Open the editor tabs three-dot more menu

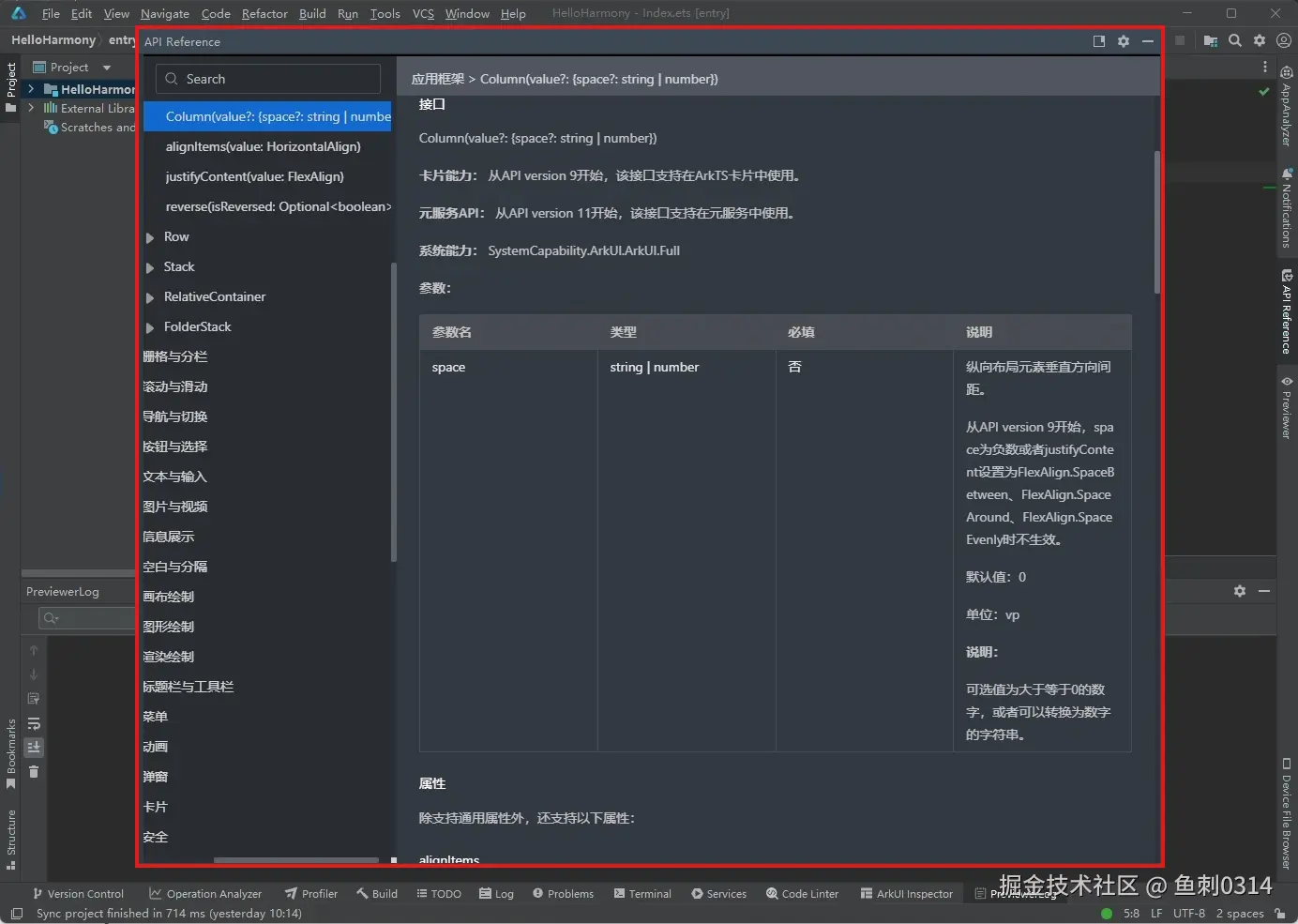click(1265, 67)
